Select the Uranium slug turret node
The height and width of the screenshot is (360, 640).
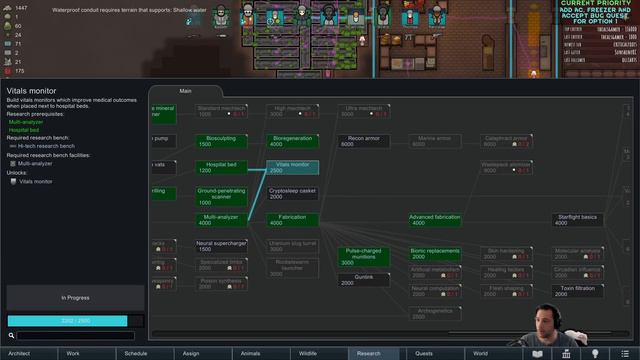tap(293, 246)
